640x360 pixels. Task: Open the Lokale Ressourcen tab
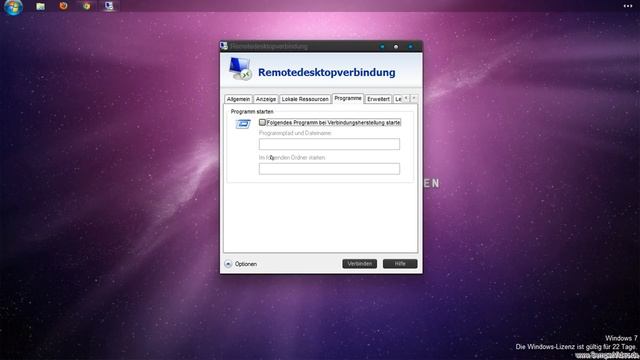[305, 99]
